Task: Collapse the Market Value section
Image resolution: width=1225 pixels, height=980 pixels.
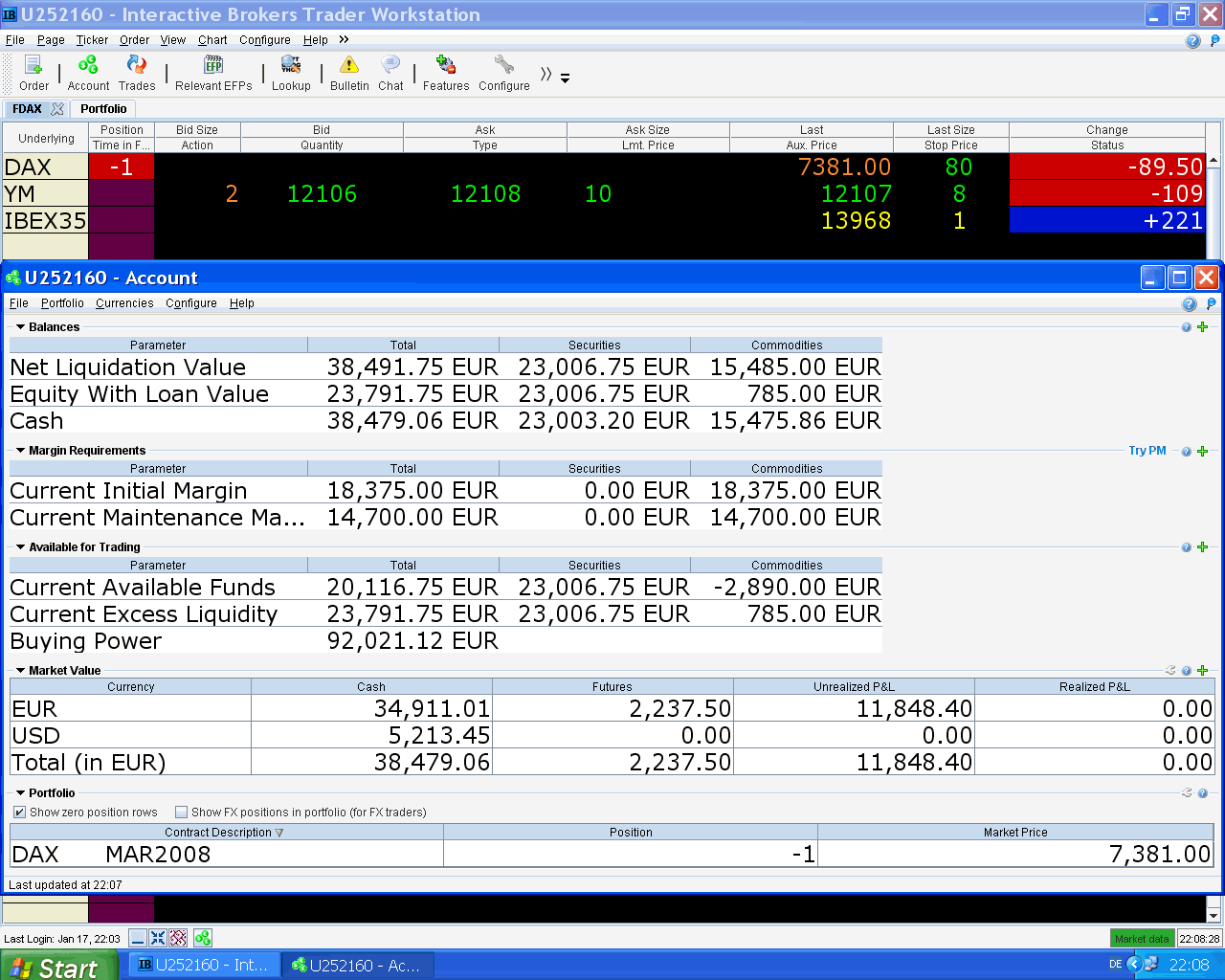Action: tap(20, 671)
